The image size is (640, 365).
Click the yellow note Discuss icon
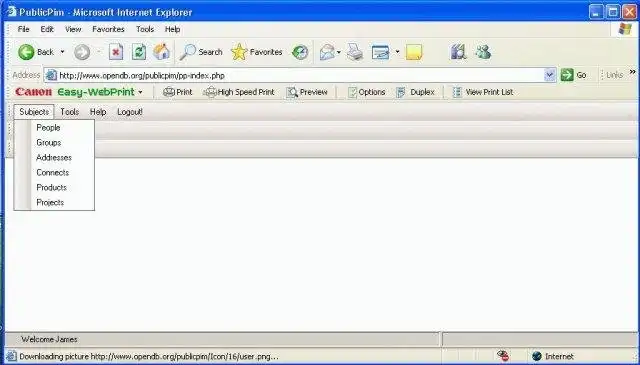(x=413, y=52)
